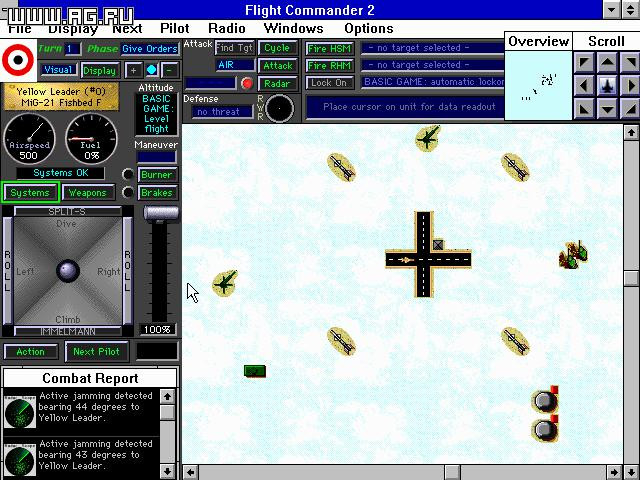Click the Display button beside Visual

[100, 70]
